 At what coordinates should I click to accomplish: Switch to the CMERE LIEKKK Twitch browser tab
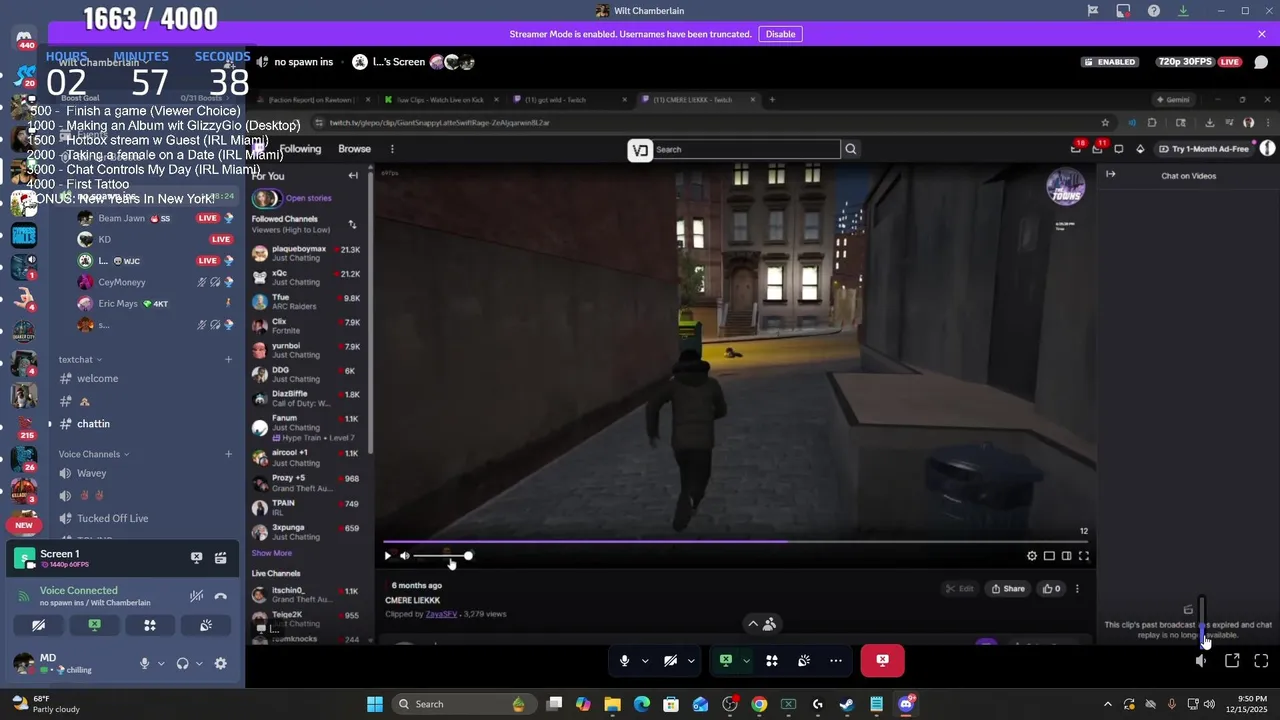[699, 100]
